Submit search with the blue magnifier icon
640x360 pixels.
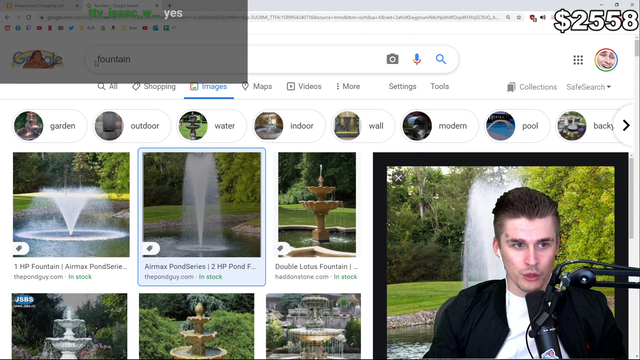[440, 59]
